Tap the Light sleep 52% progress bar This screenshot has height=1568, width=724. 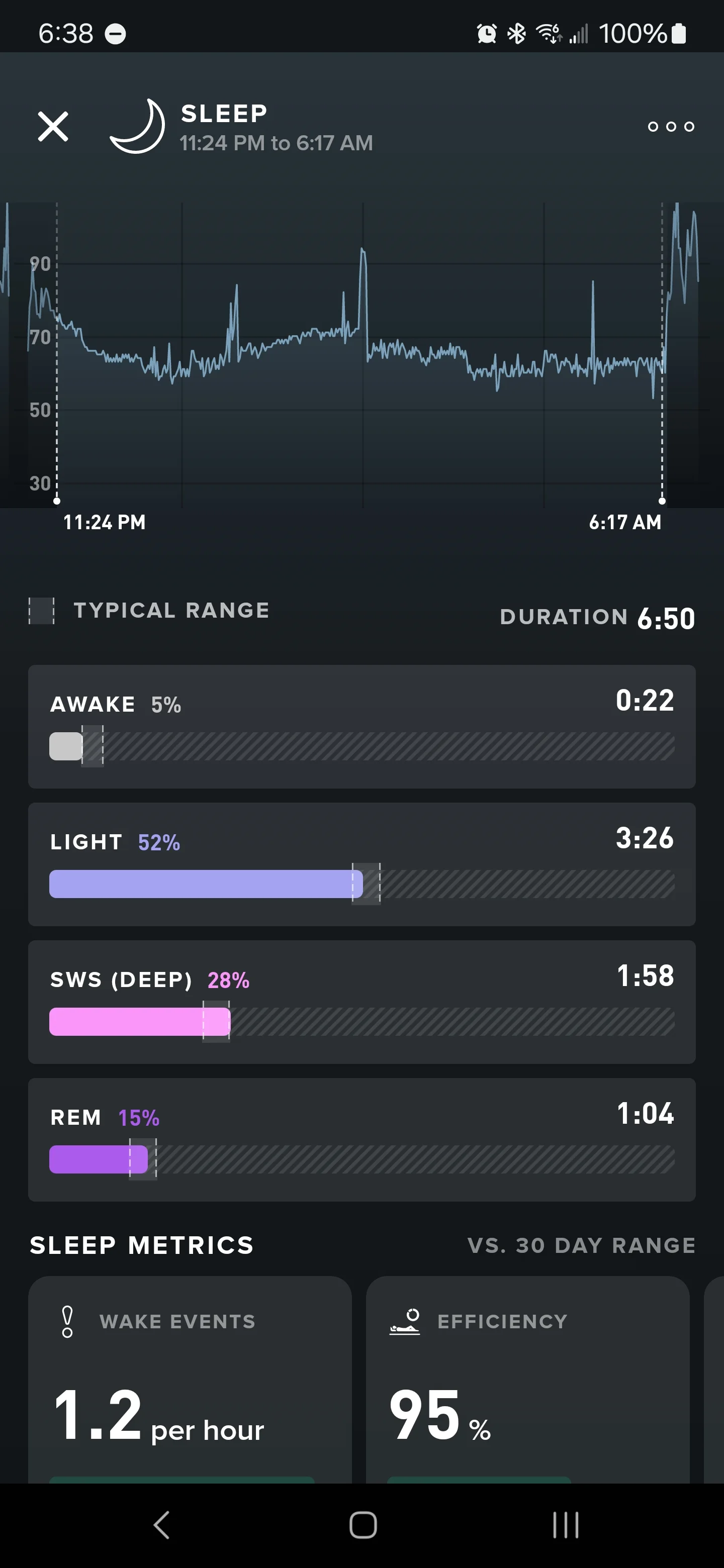(x=206, y=884)
